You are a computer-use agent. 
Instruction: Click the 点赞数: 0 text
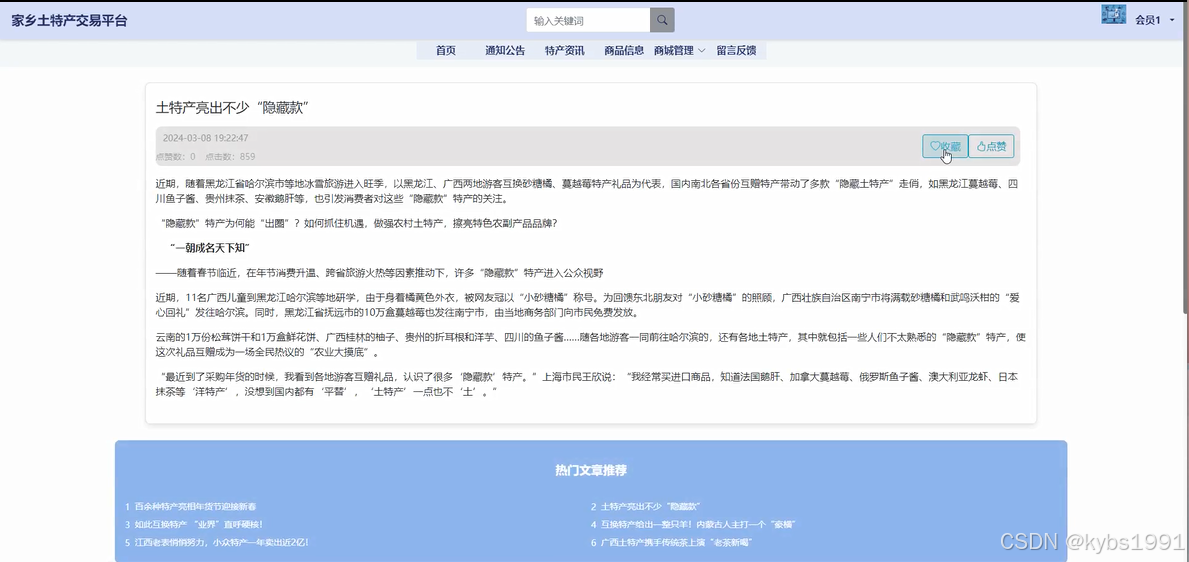point(176,157)
